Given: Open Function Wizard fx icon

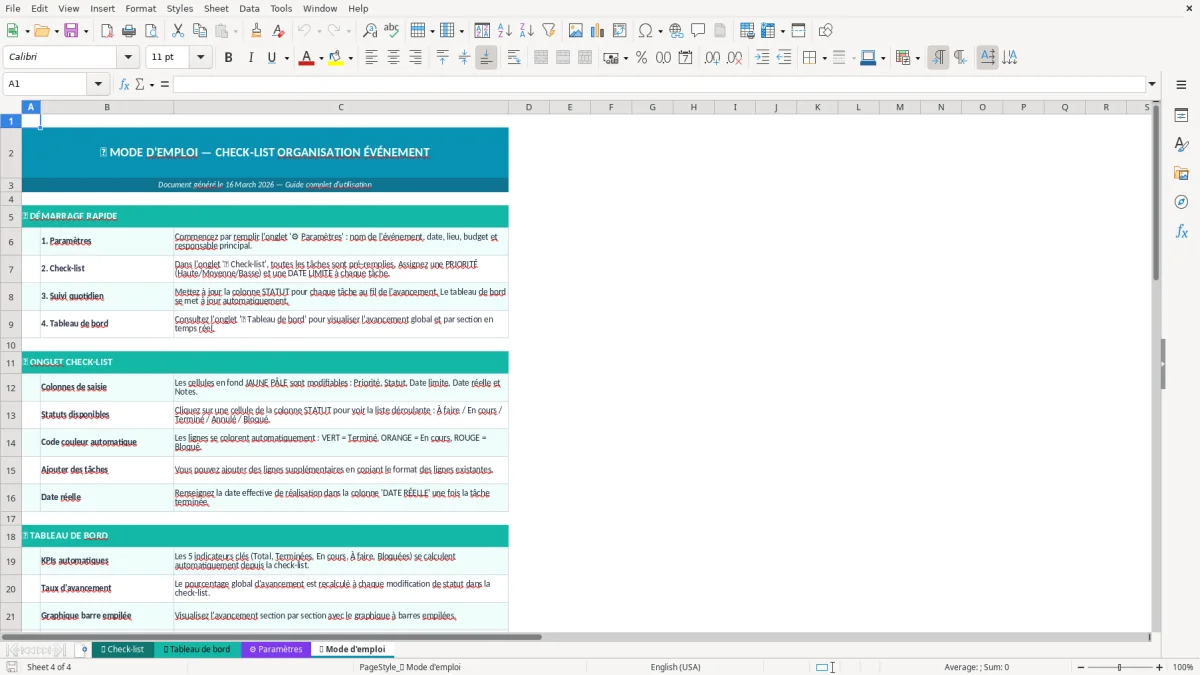Looking at the screenshot, I should point(124,84).
